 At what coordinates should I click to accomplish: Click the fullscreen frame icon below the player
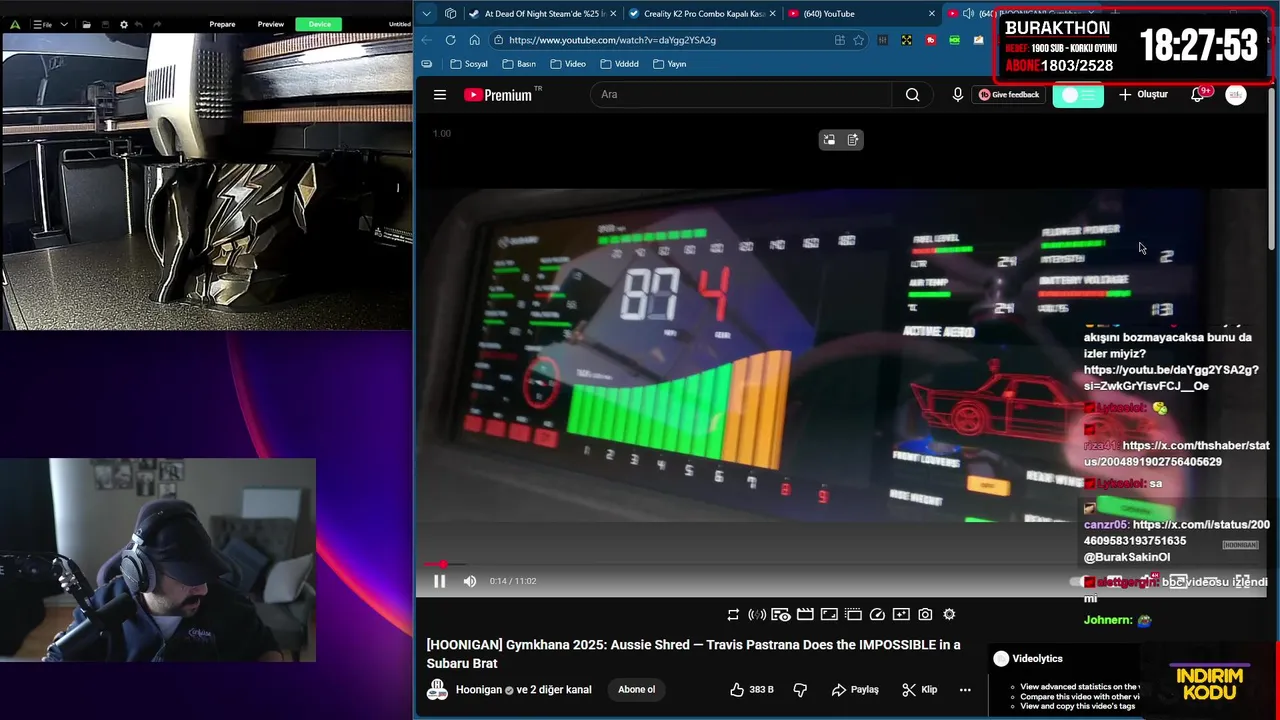point(829,615)
